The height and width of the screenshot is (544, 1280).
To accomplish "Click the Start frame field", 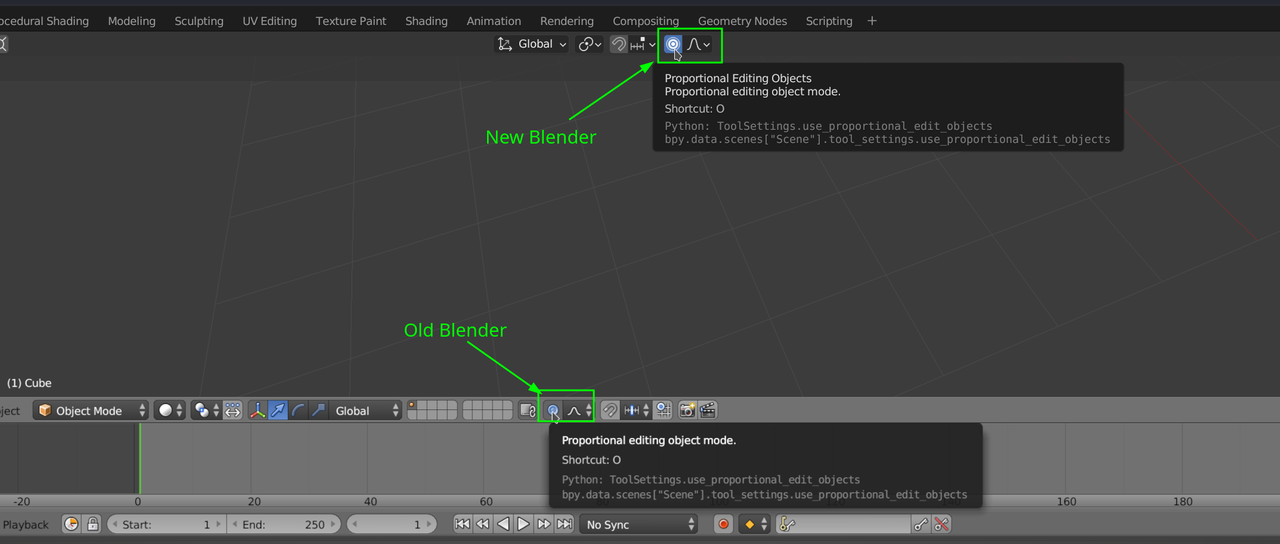I will point(166,525).
